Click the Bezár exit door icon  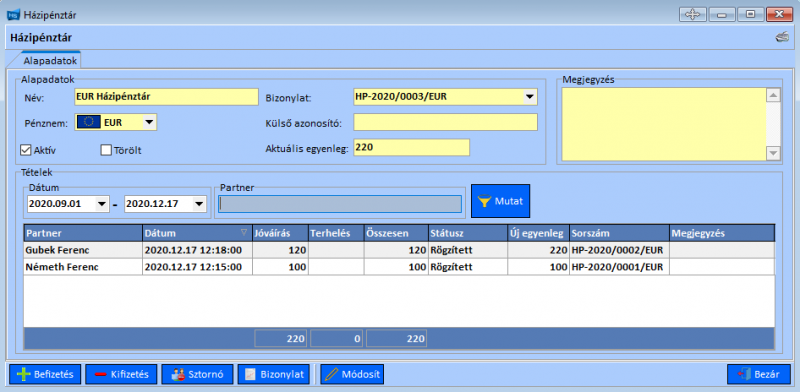[x=742, y=374]
